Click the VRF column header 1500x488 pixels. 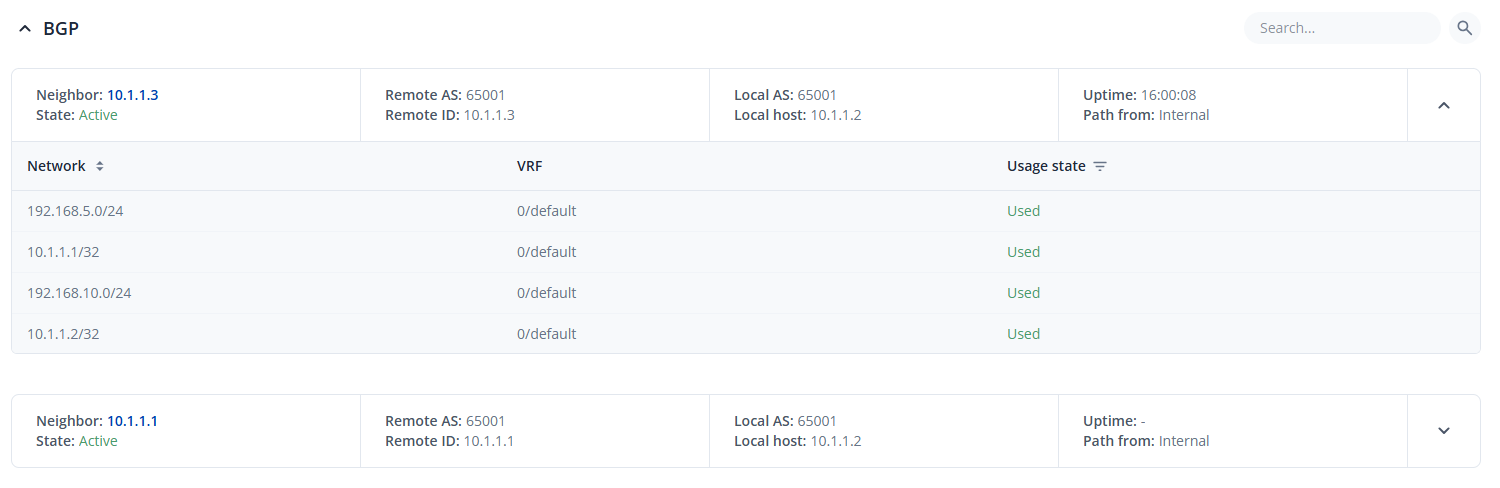tap(529, 166)
